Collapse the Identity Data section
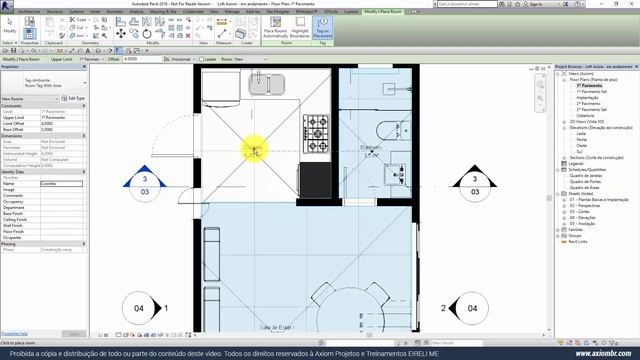Screen dimensions: 640x360 tap(84, 172)
